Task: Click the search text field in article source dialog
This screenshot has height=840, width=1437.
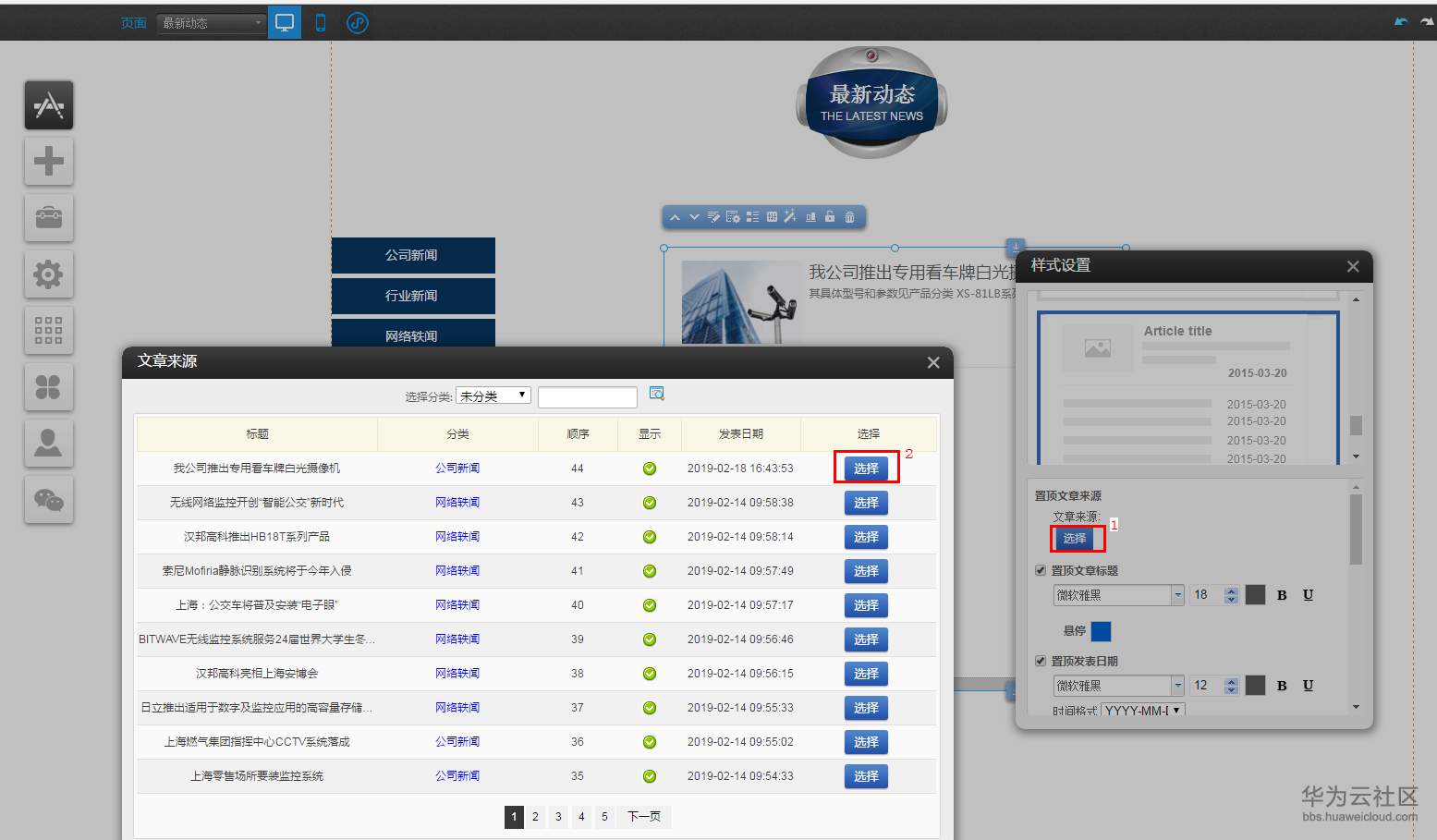Action: [588, 397]
